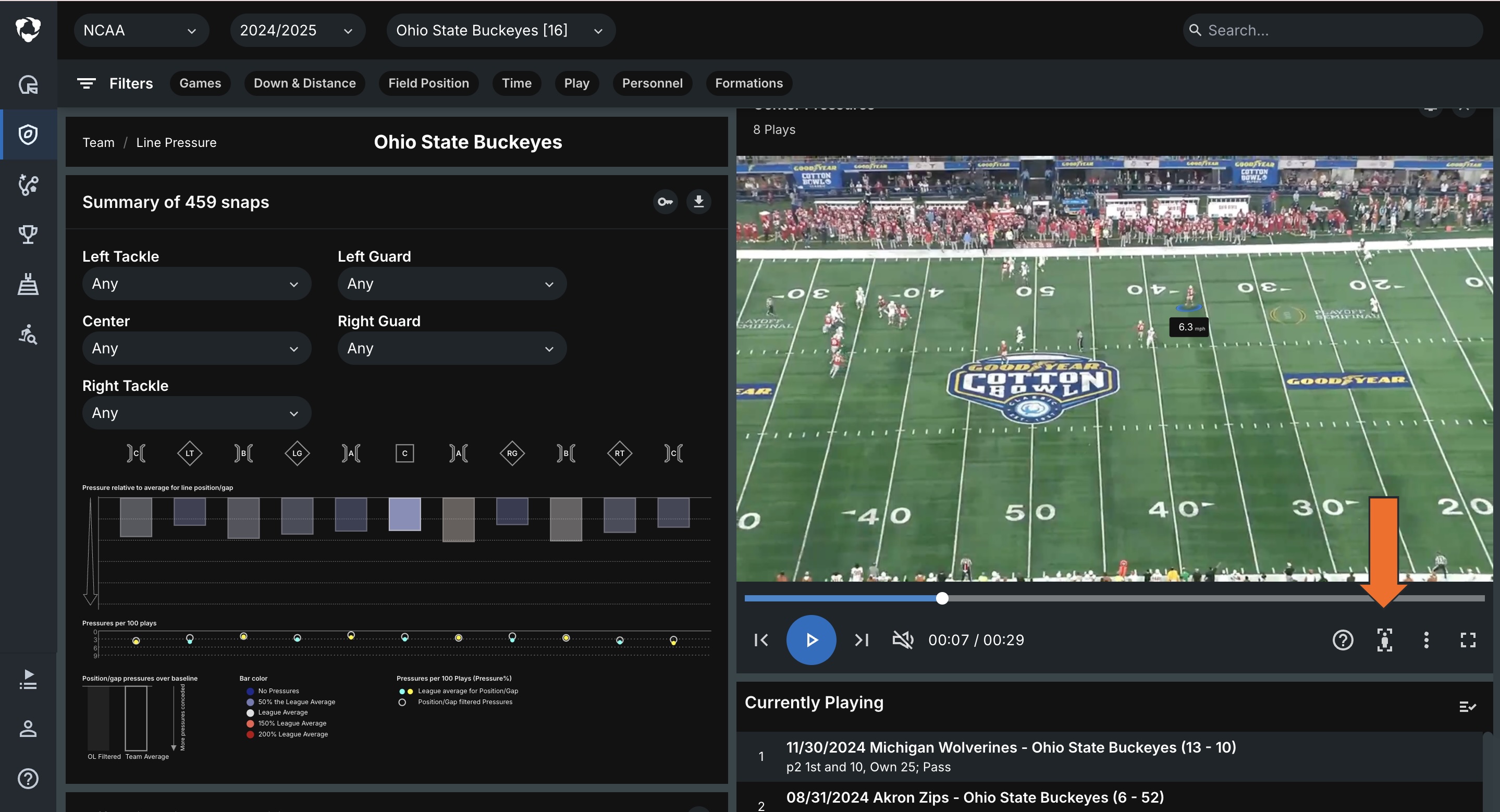
Task: Open video more options menu
Action: tap(1426, 639)
